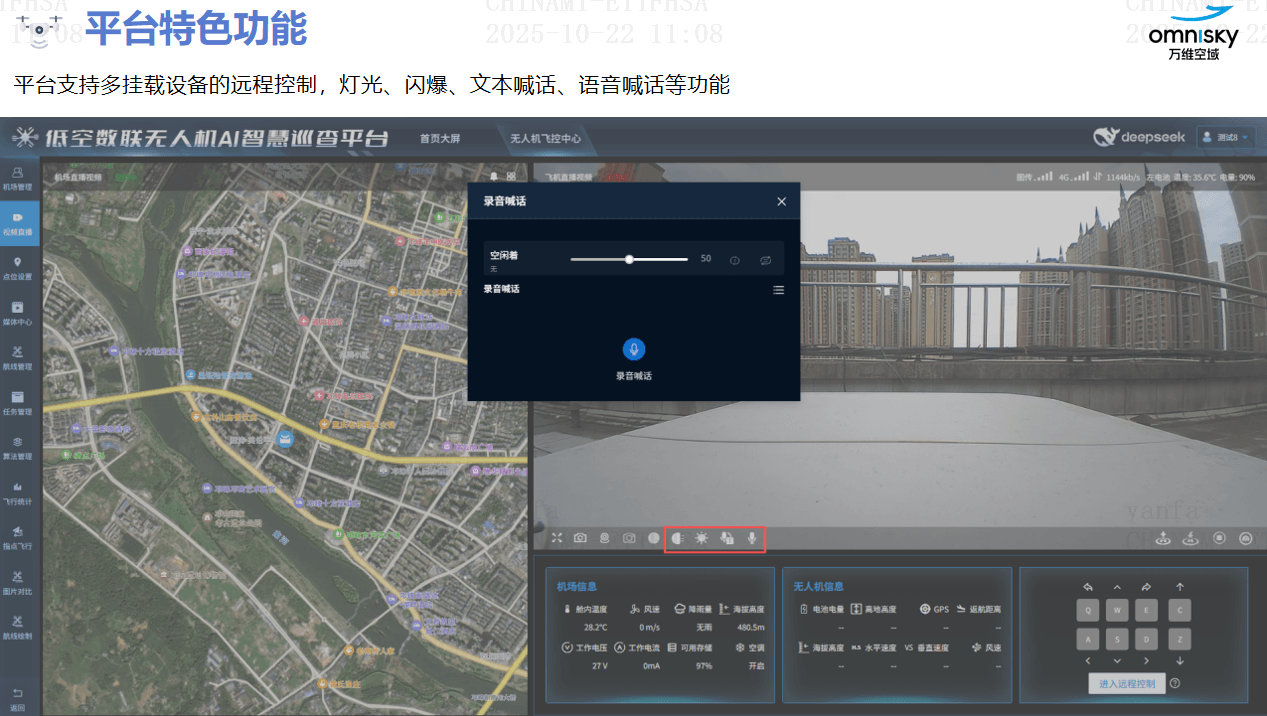
Task: Click the 进入远程控制 button
Action: pos(1126,684)
